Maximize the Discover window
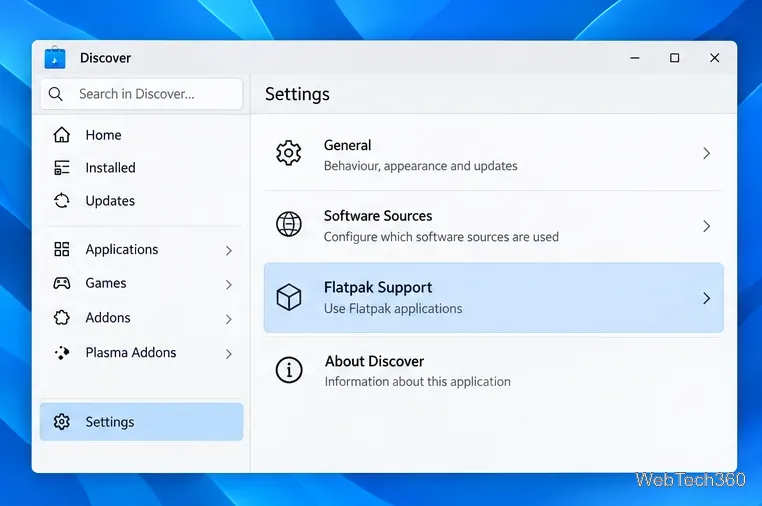This screenshot has width=762, height=506. point(675,58)
